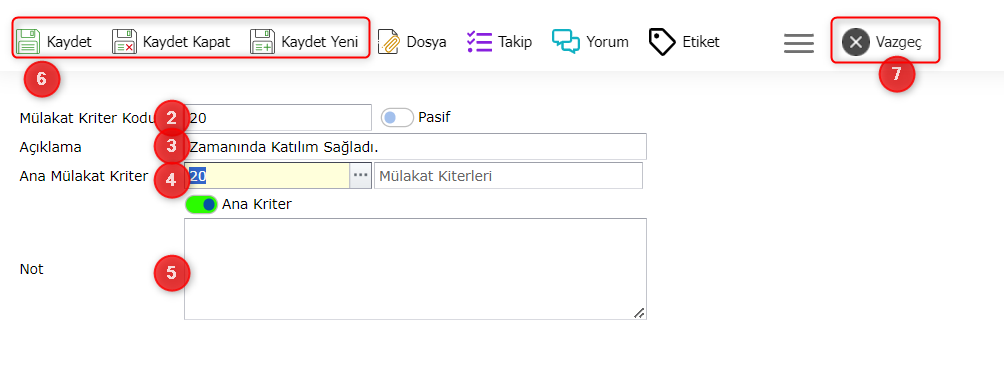Click the Kaydet Kapat disk icon
Image resolution: width=1004 pixels, height=365 pixels.
point(124,42)
